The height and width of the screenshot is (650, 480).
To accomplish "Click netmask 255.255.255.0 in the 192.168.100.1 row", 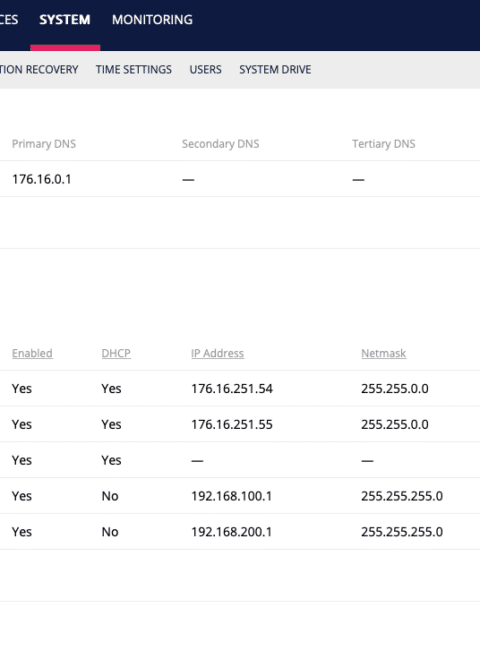I will tap(402, 496).
